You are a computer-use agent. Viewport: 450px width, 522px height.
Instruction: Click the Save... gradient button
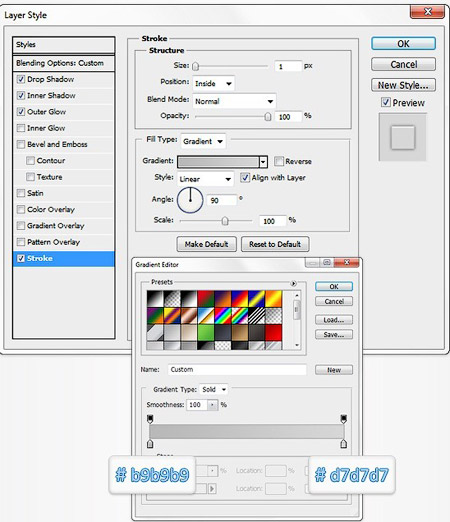tap(334, 335)
